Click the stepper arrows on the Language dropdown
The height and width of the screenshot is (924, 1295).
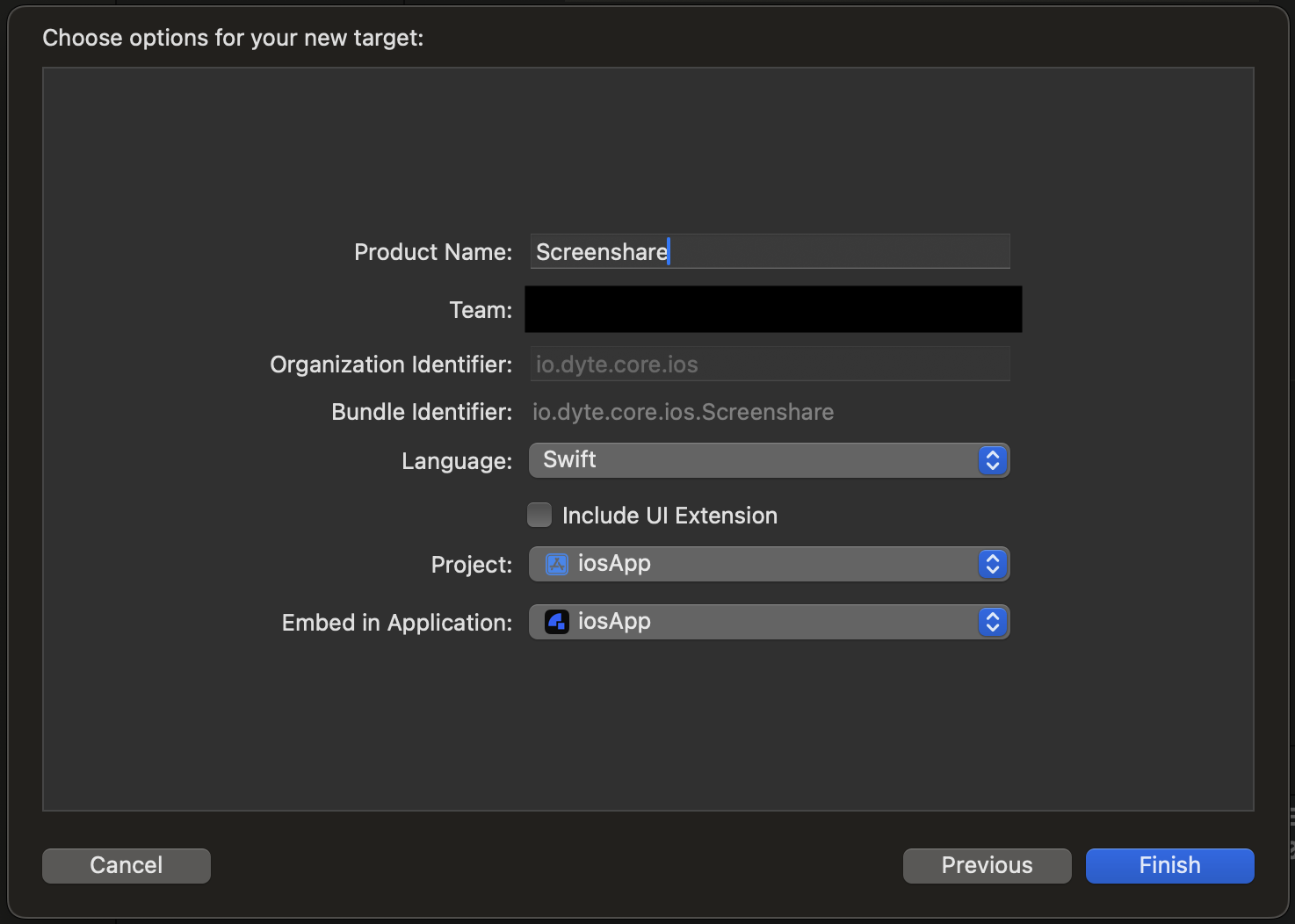pos(992,460)
